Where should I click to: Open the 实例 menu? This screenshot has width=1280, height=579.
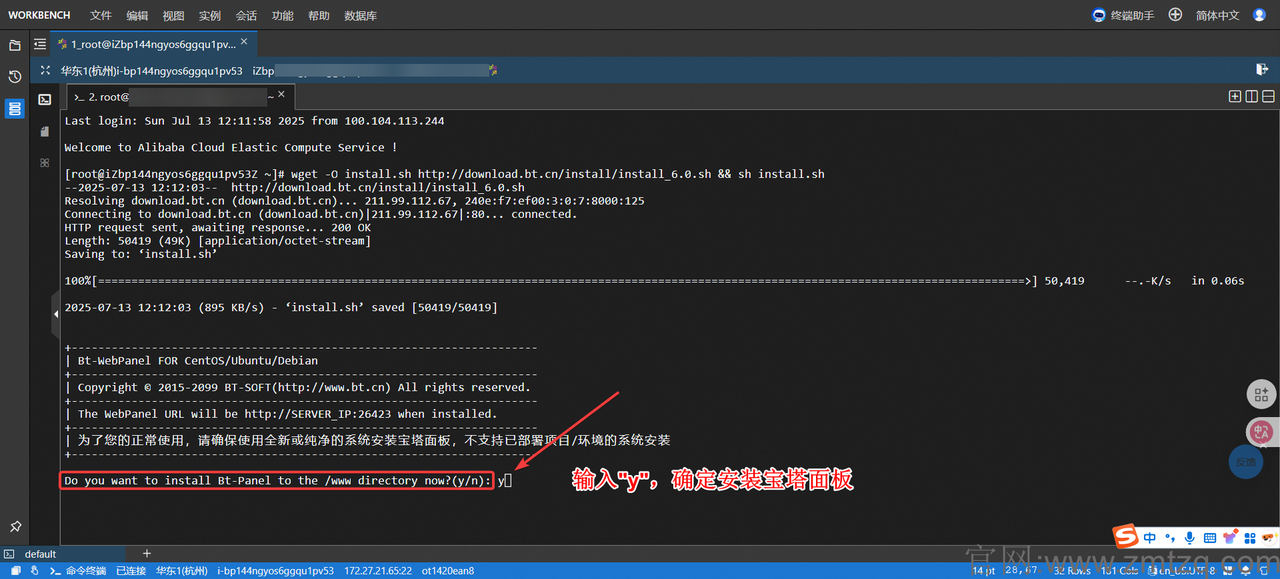[x=209, y=16]
